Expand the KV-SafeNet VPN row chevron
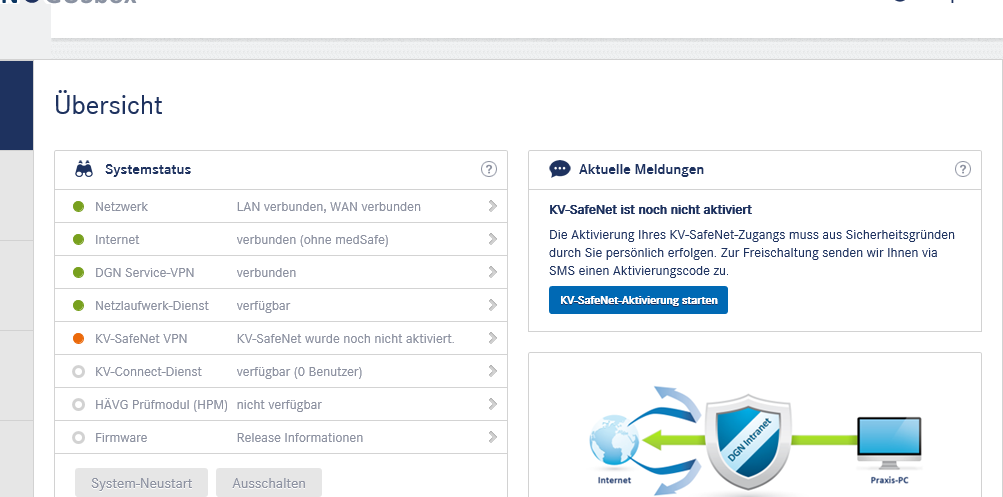The image size is (1003, 497). tap(492, 338)
